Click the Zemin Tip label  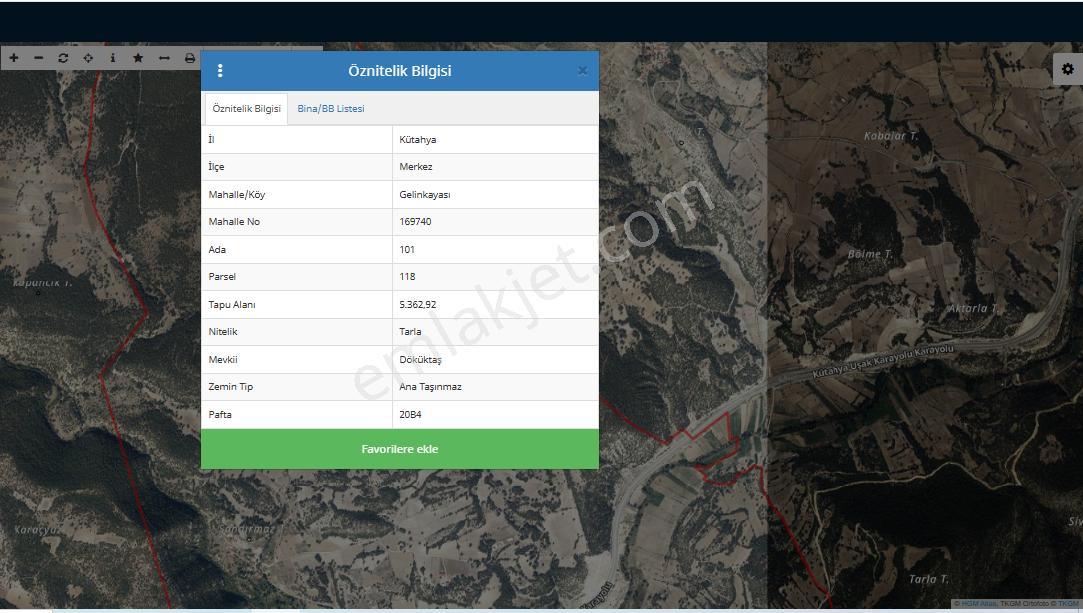pyautogui.click(x=231, y=387)
